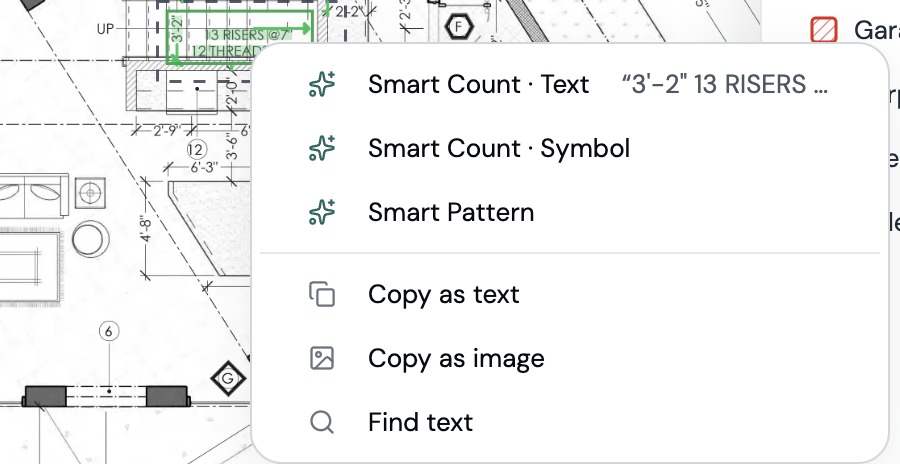900x464 pixels.
Task: Click the picture icon next to Copy as image
Action: point(322,358)
